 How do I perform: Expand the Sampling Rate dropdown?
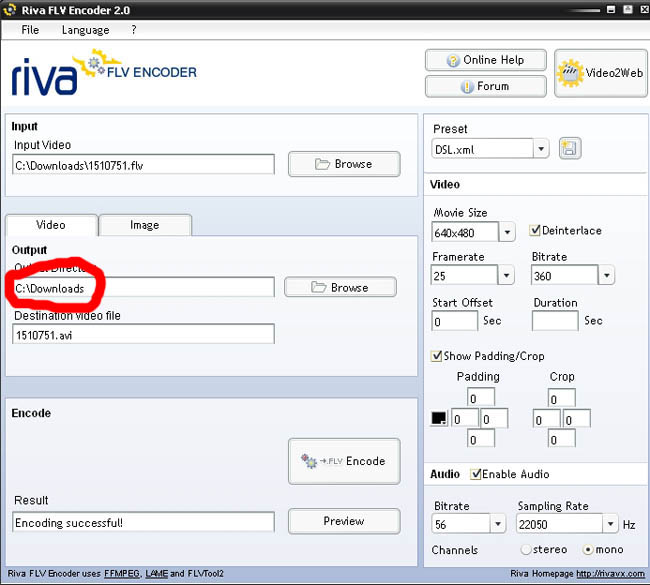pyautogui.click(x=610, y=524)
